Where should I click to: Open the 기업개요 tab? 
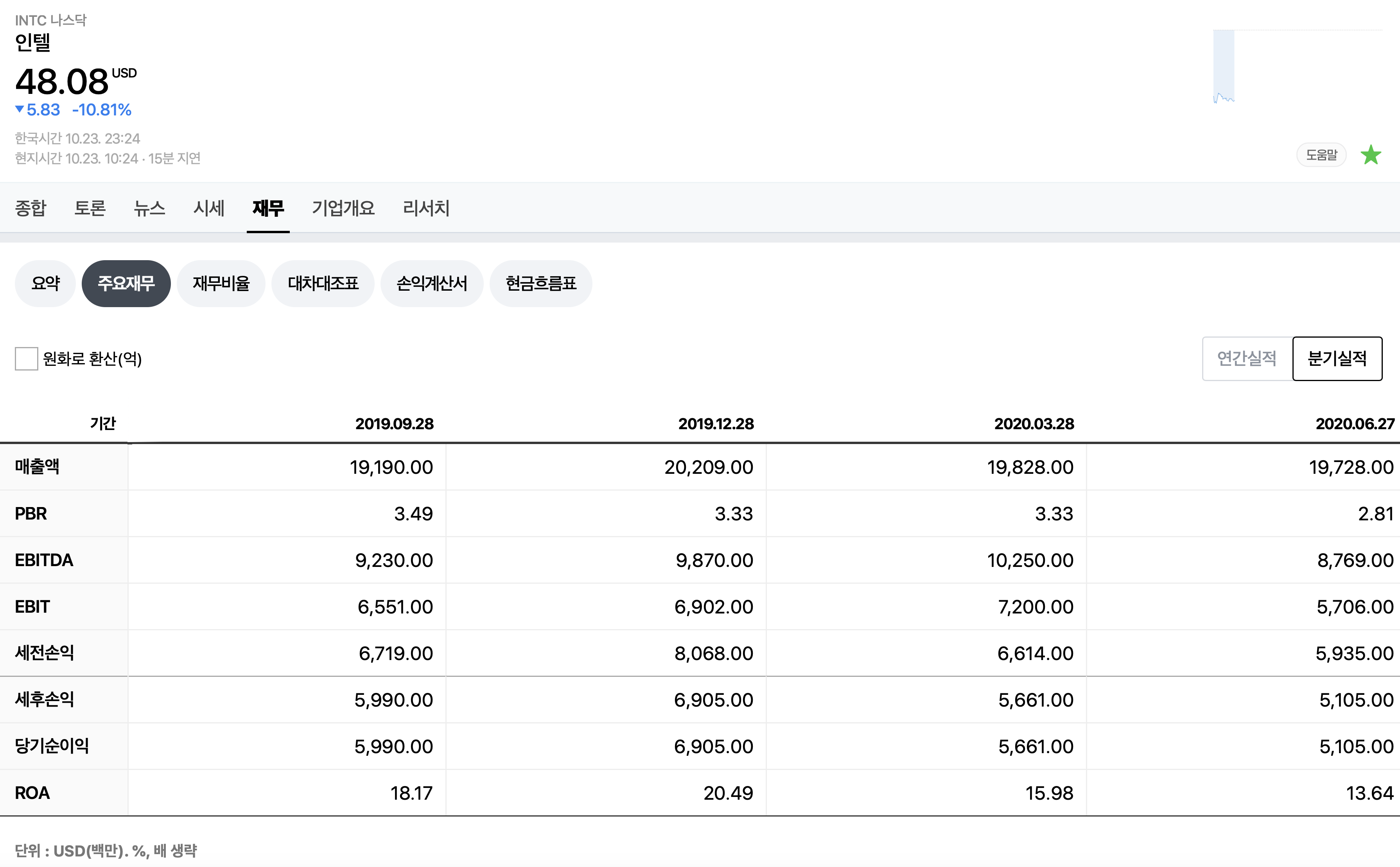click(x=343, y=208)
